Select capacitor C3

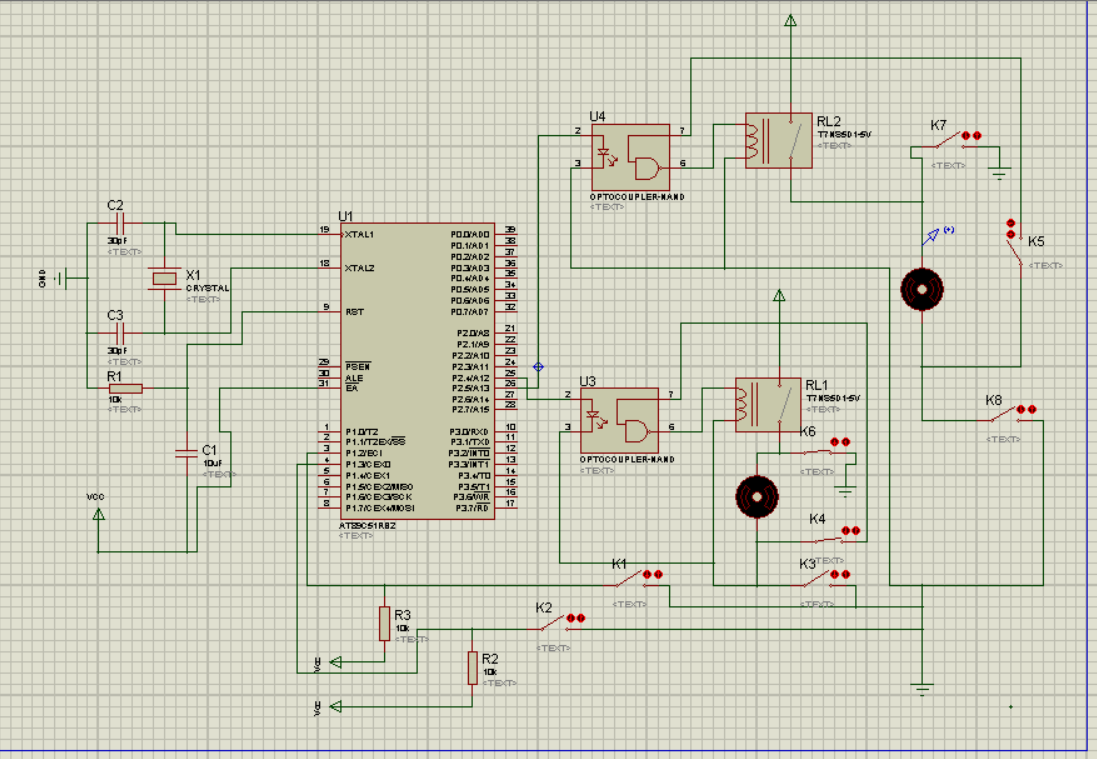pyautogui.click(x=120, y=334)
